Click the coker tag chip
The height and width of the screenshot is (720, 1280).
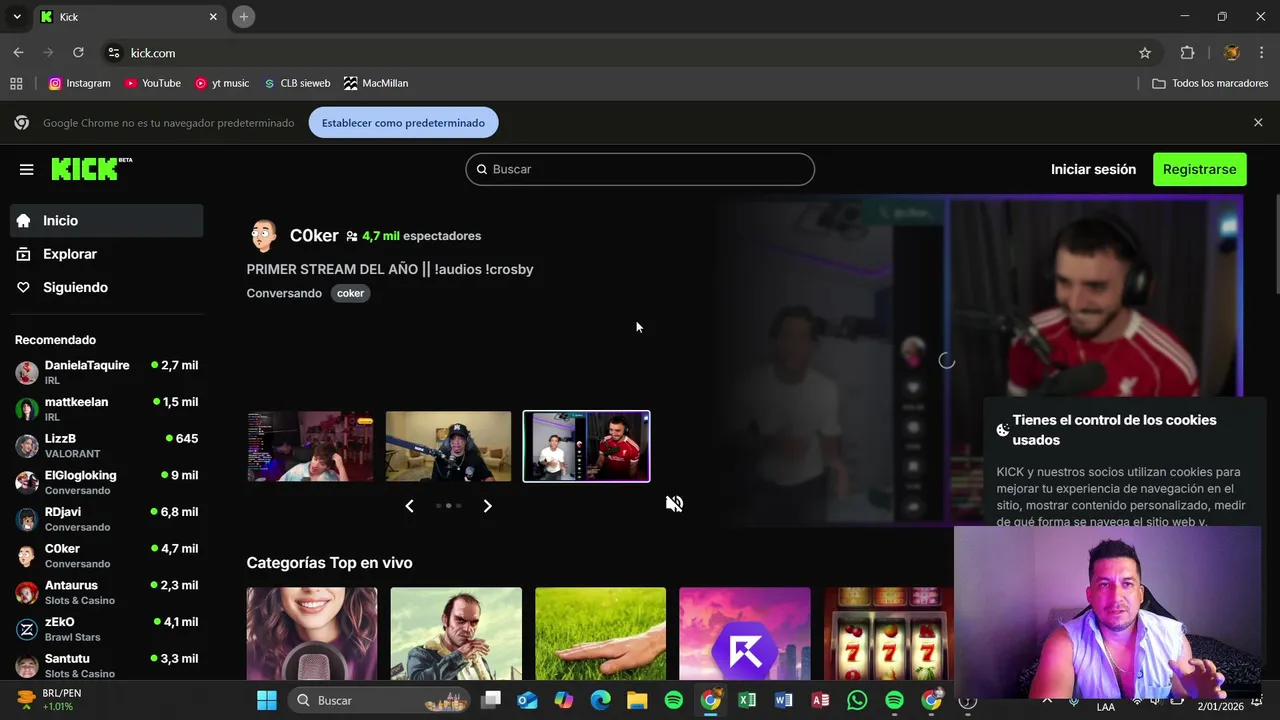[350, 293]
